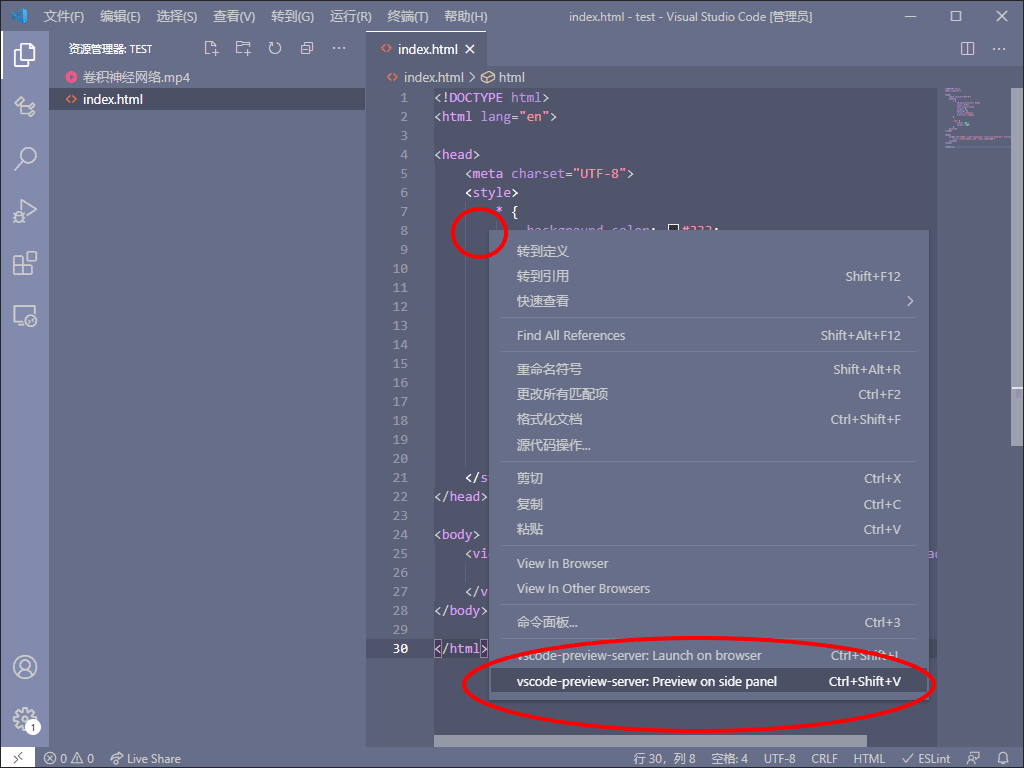The height and width of the screenshot is (768, 1024).
Task: Choose 剪切 in context menu
Action: click(x=709, y=479)
